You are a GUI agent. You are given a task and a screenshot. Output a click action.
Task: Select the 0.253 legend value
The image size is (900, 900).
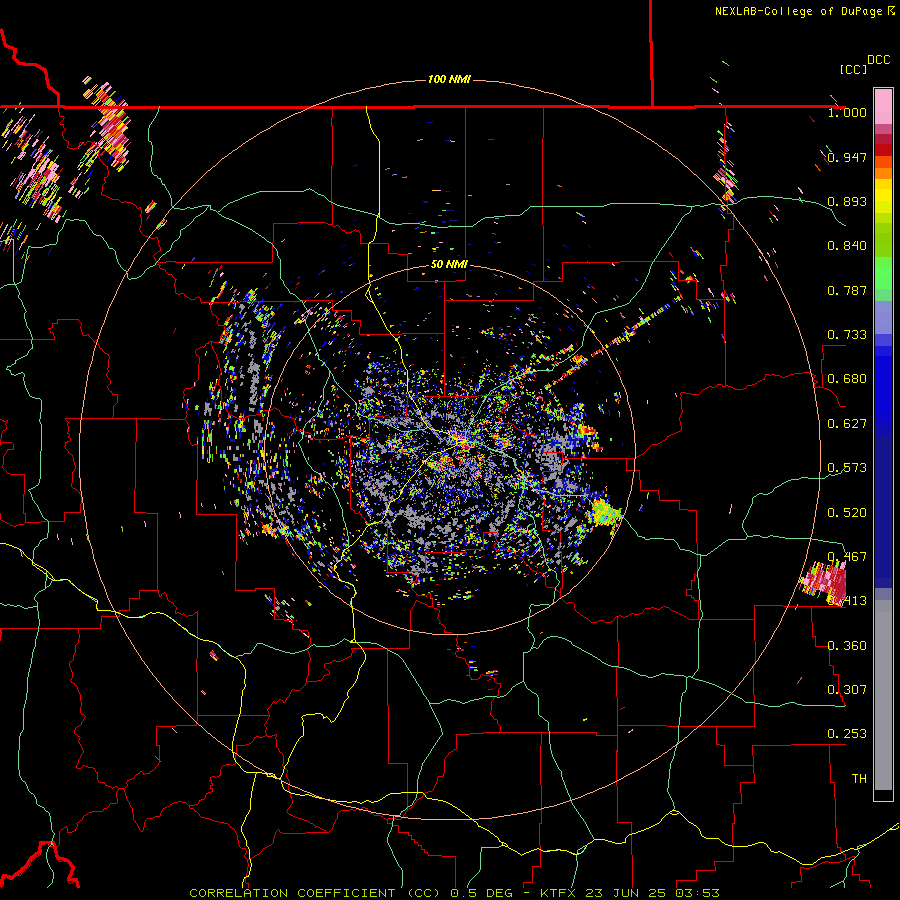click(847, 734)
